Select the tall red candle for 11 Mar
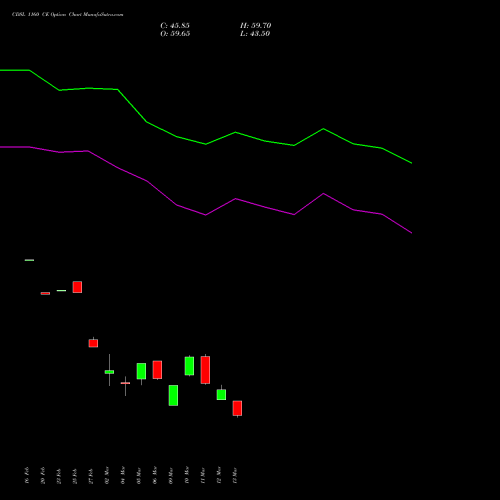The height and width of the screenshot is (500, 500). tap(205, 370)
